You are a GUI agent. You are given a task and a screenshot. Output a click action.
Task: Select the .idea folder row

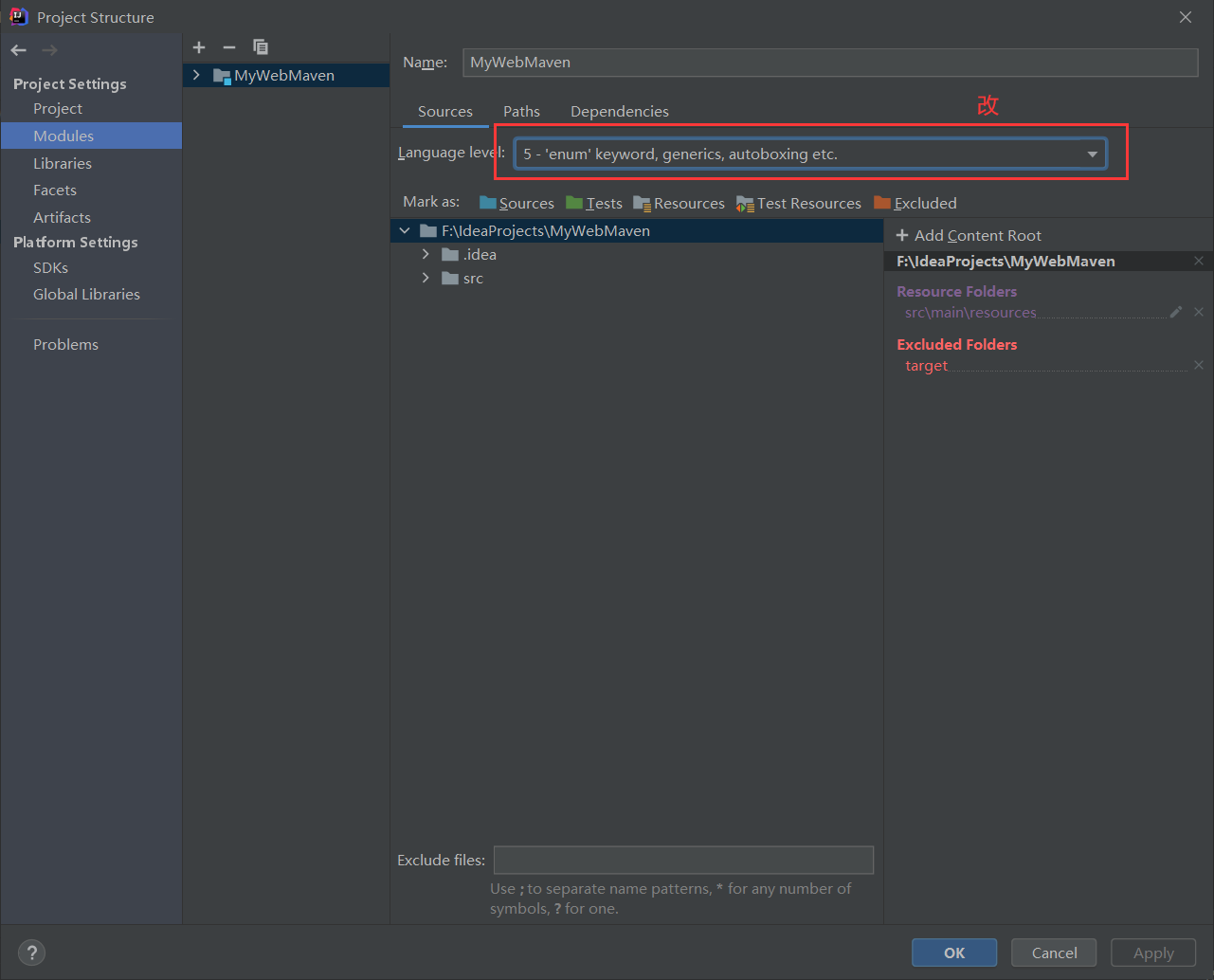tap(636, 254)
